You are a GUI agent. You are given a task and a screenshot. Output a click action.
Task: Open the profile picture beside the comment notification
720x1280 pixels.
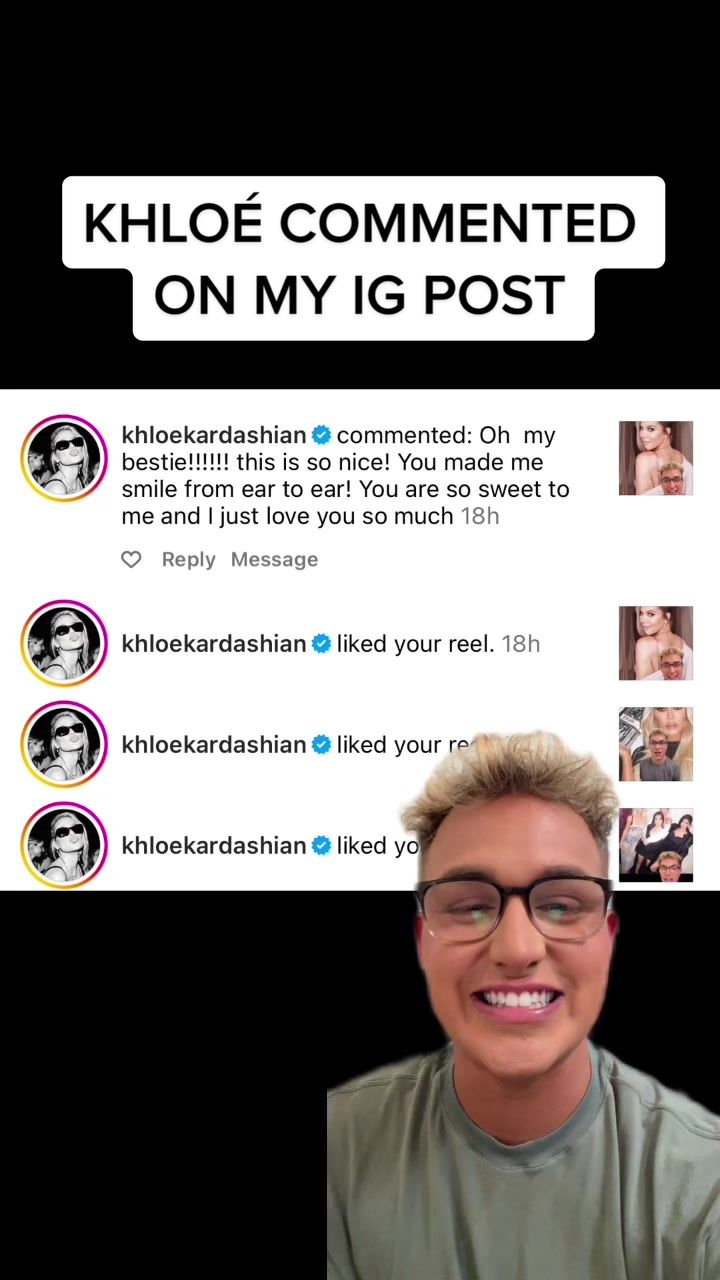click(64, 459)
